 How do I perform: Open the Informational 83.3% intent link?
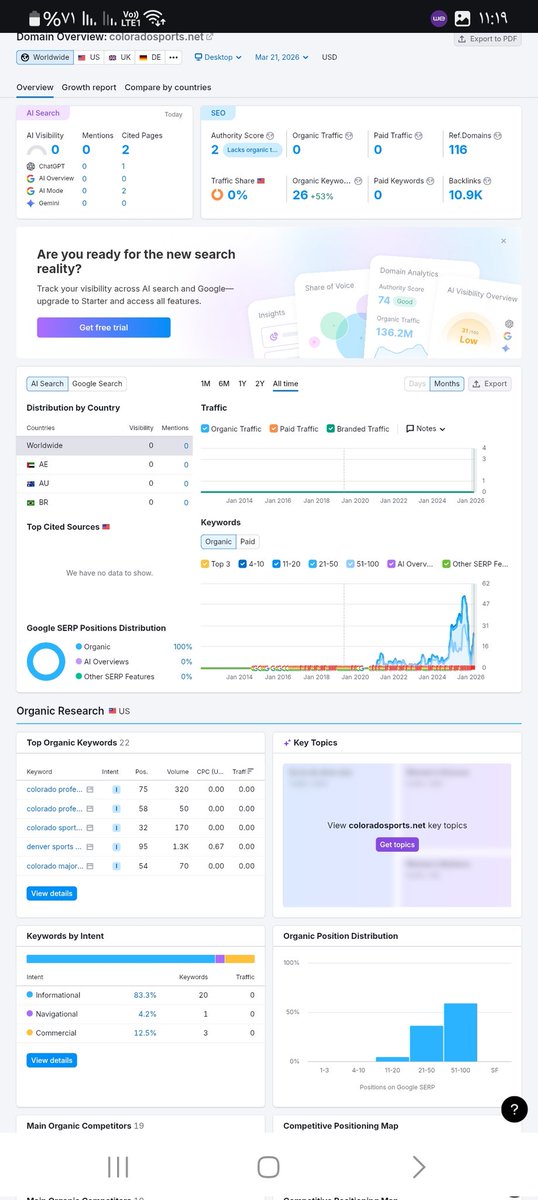pyautogui.click(x=145, y=995)
